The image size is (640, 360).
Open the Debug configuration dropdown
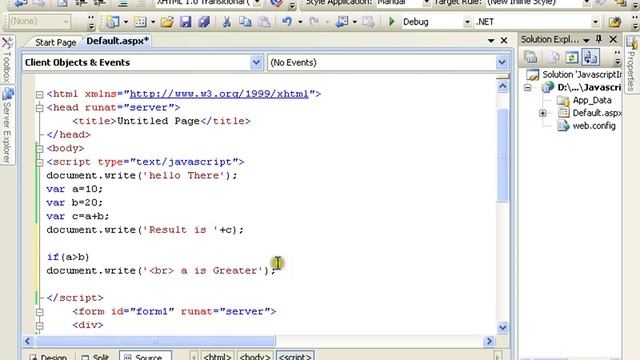pos(467,22)
